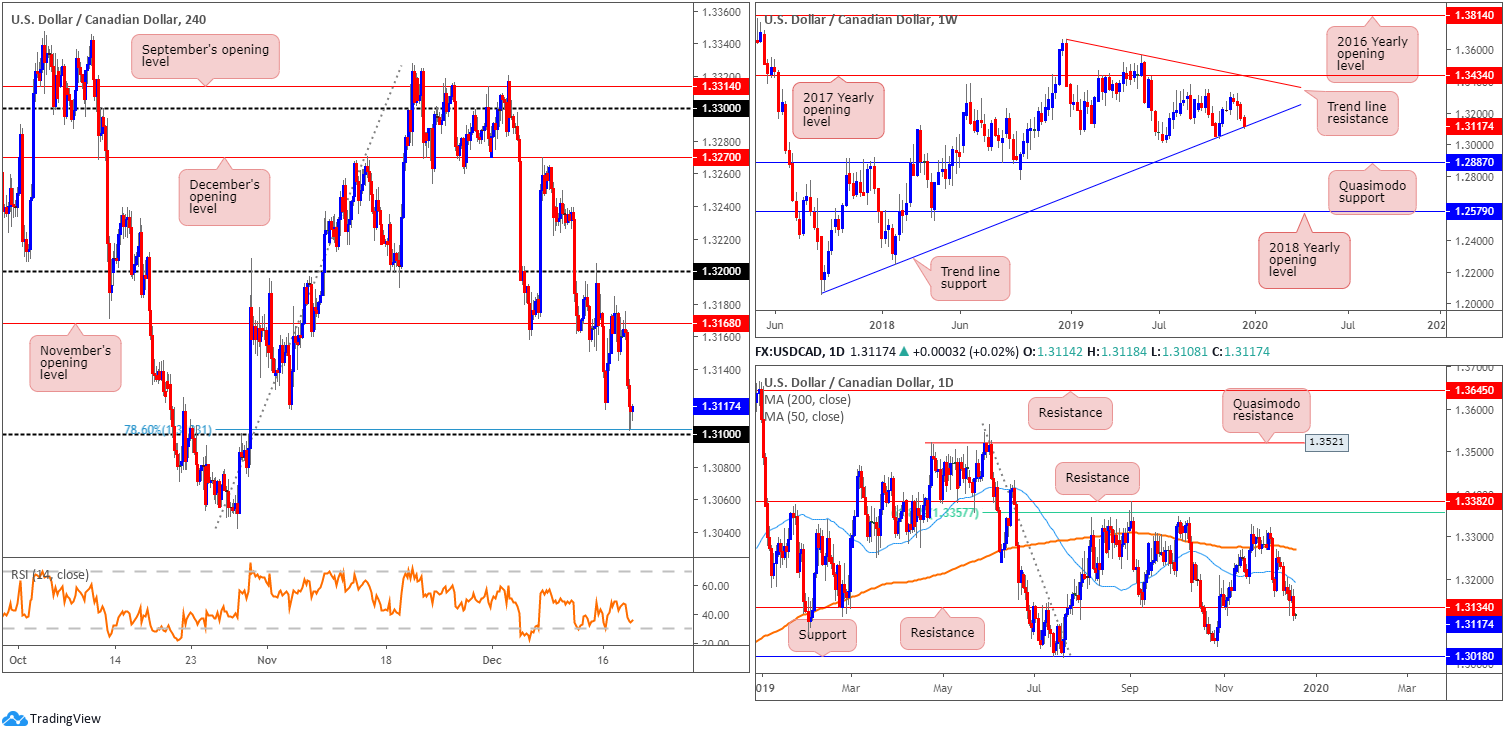Screen dimensions: 1505x735
Task: Select the 1.25790 price label
Action: click(1476, 211)
